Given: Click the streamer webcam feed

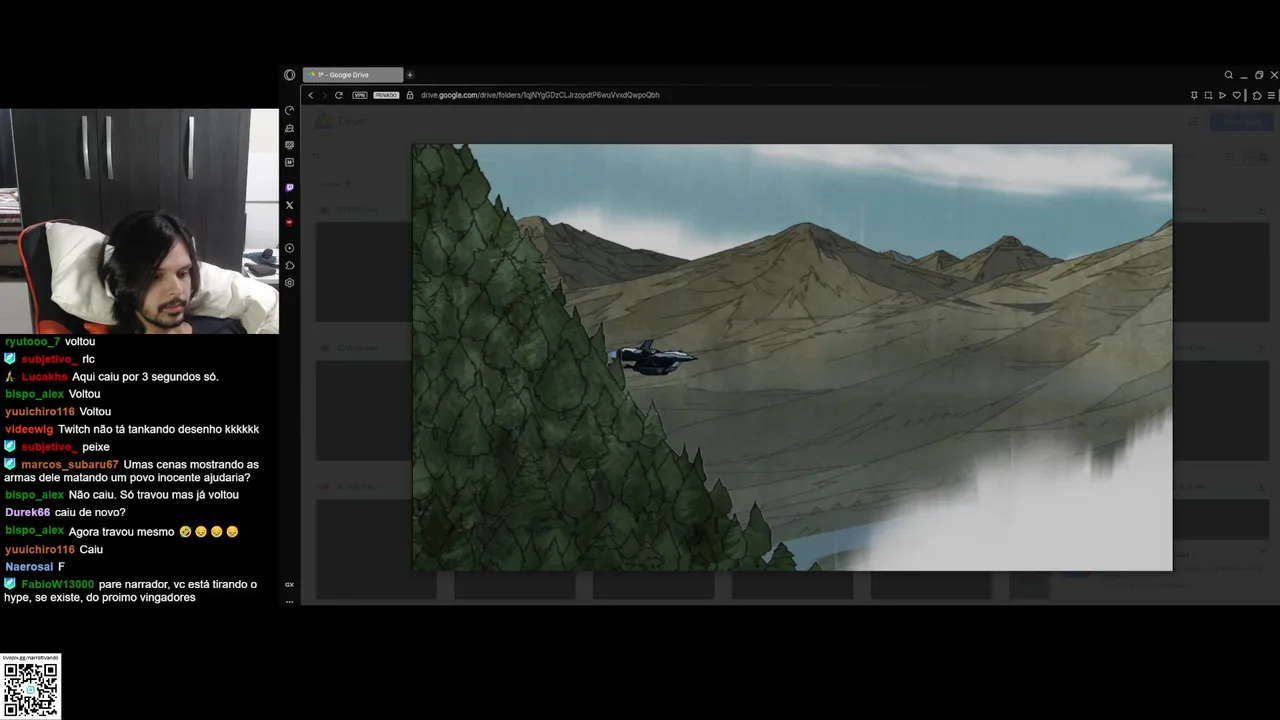Looking at the screenshot, I should click(x=139, y=221).
